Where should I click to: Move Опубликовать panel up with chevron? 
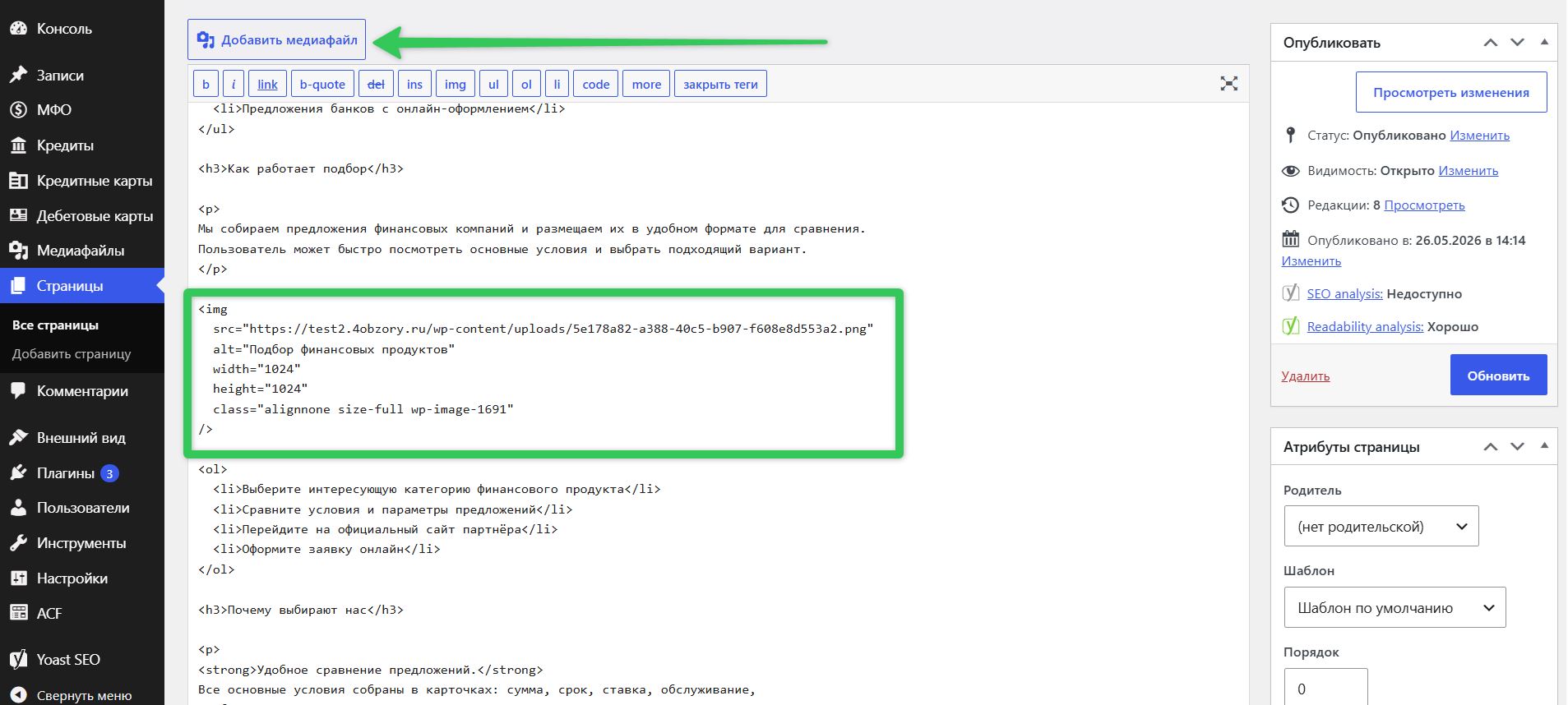pos(1490,43)
